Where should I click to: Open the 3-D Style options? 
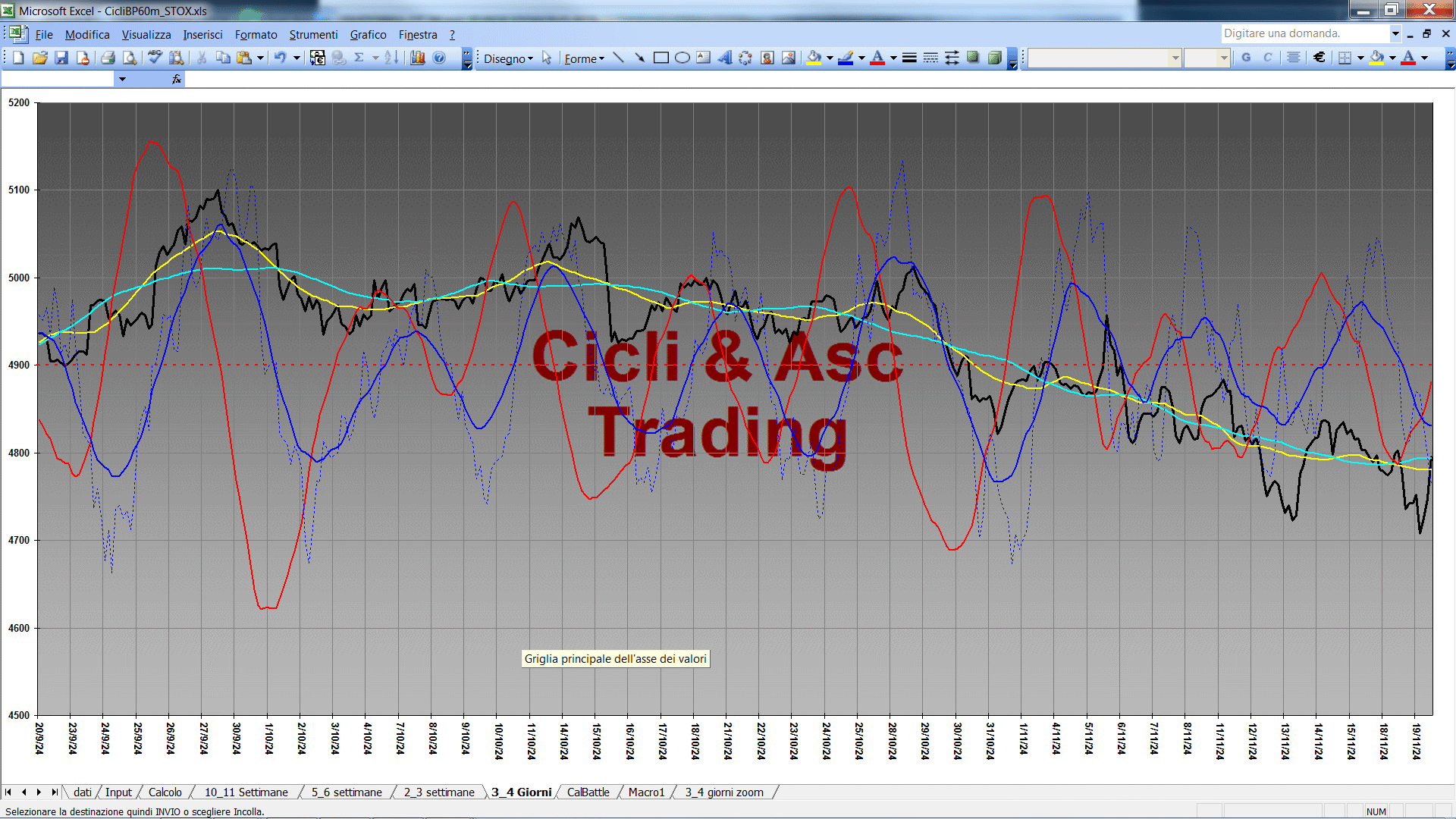(x=994, y=58)
